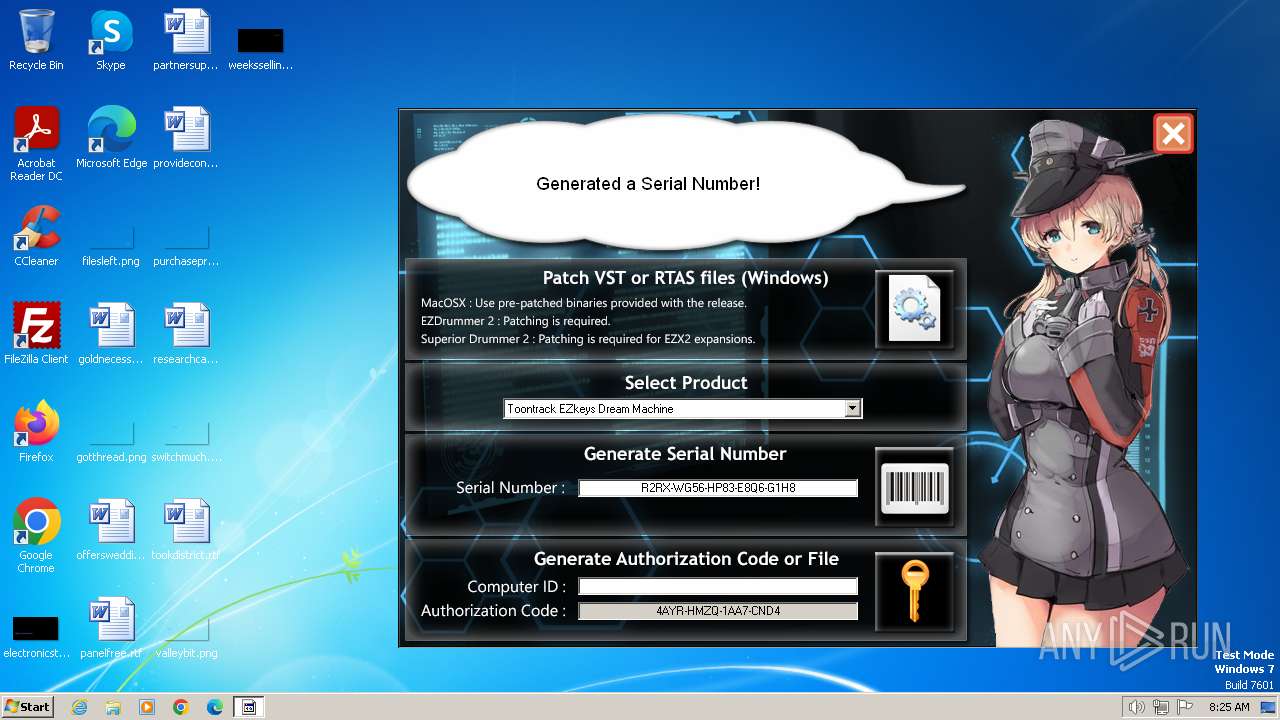Select the Recycle Bin desktop icon
The width and height of the screenshot is (1280, 720).
click(x=36, y=40)
